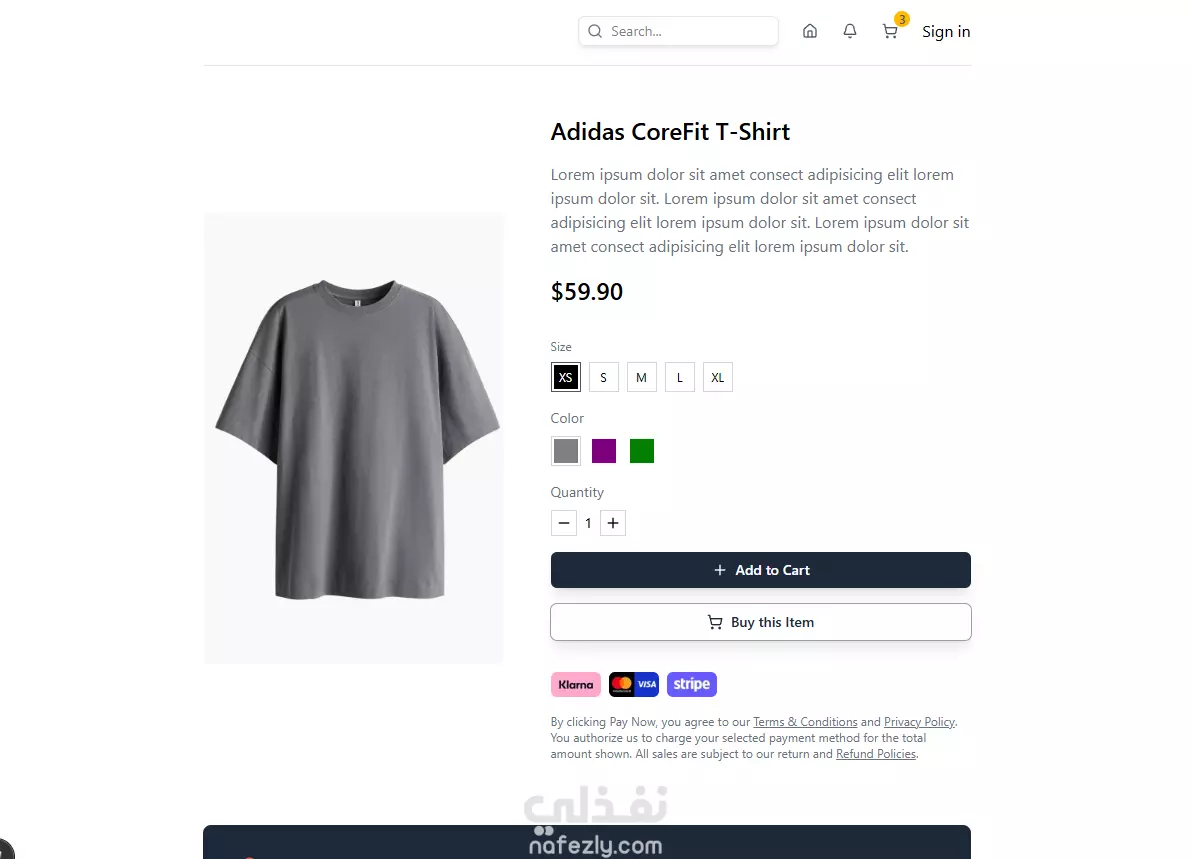Select the Stripe payment badge
Viewport: 1192px width, 859px height.
692,684
